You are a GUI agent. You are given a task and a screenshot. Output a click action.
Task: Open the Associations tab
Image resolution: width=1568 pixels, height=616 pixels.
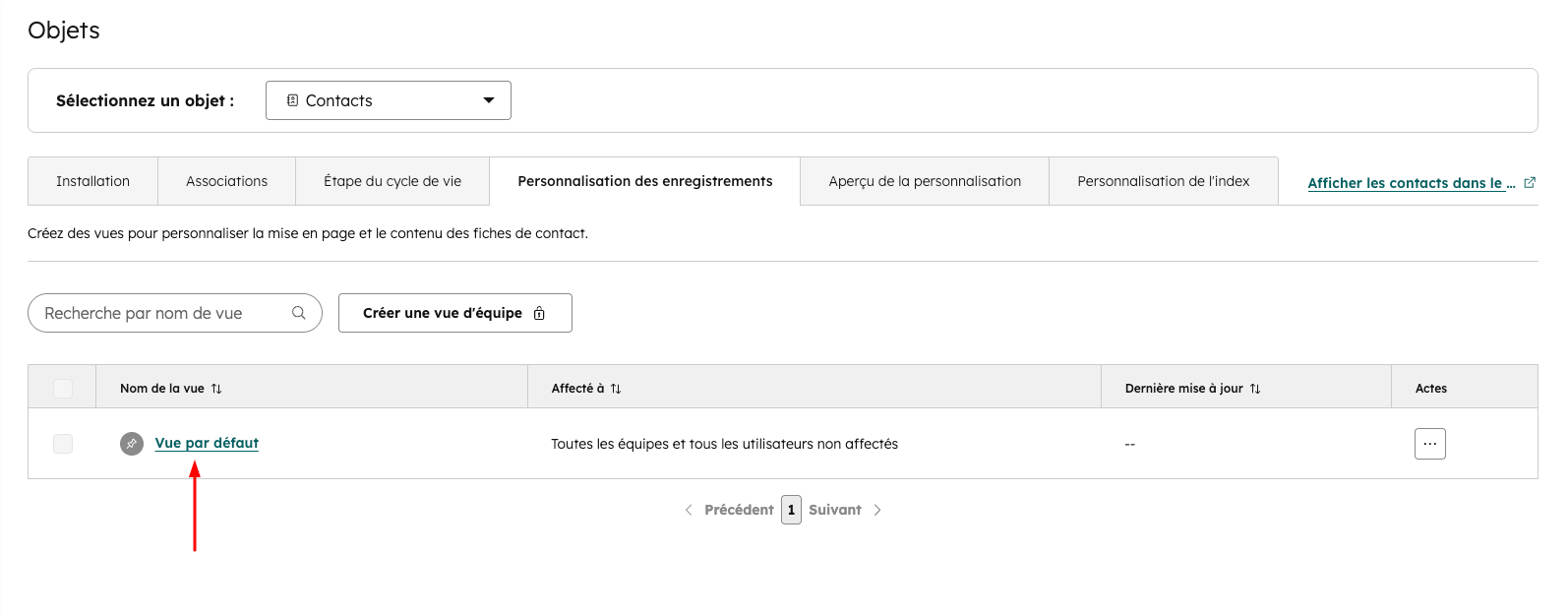pyautogui.click(x=226, y=181)
